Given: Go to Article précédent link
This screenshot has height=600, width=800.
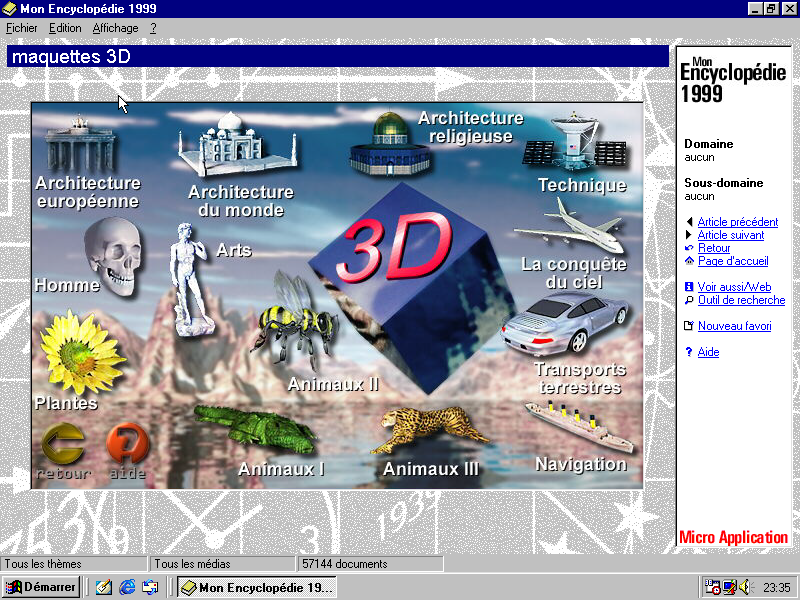Looking at the screenshot, I should [738, 222].
